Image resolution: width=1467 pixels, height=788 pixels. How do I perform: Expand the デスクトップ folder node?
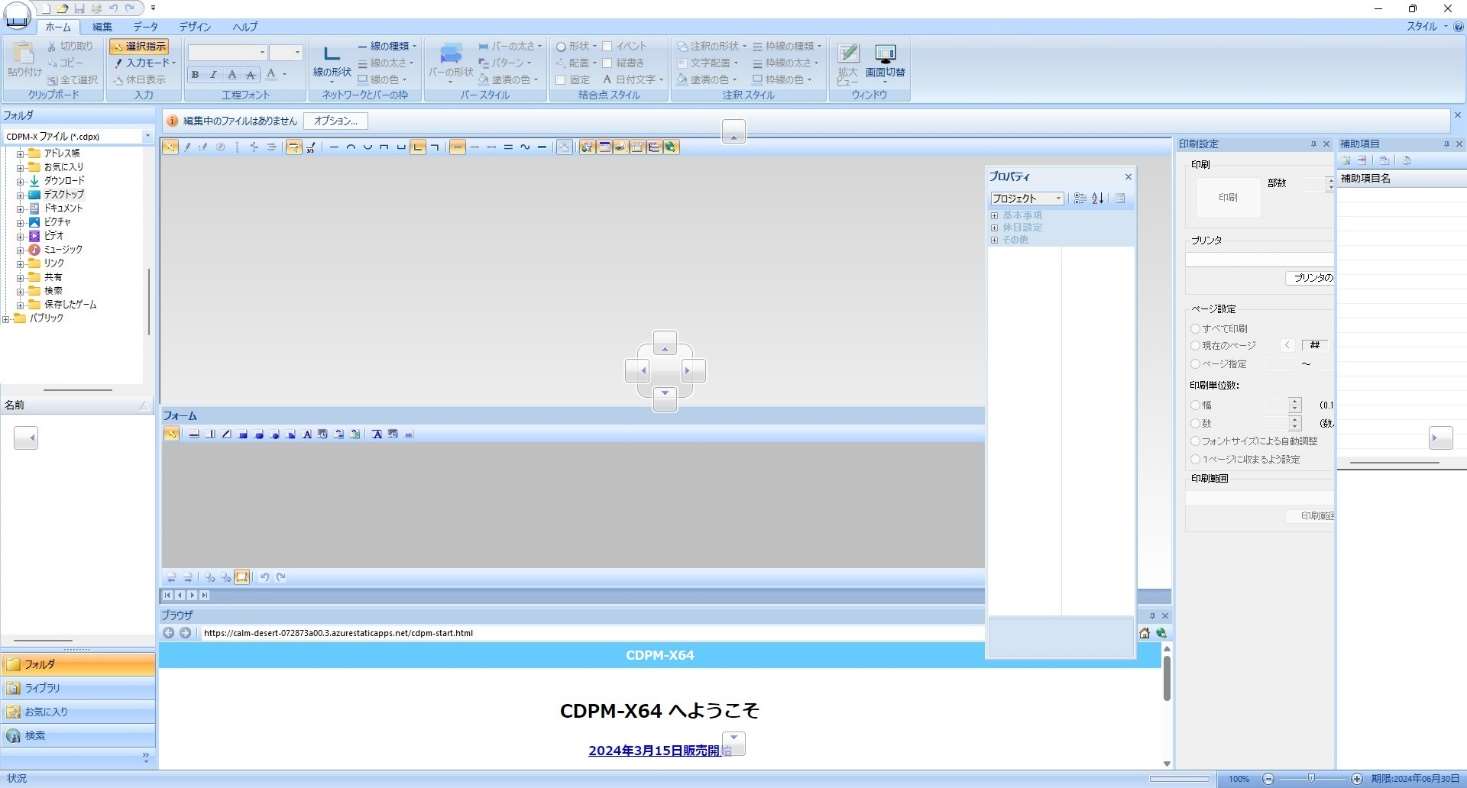tap(20, 194)
